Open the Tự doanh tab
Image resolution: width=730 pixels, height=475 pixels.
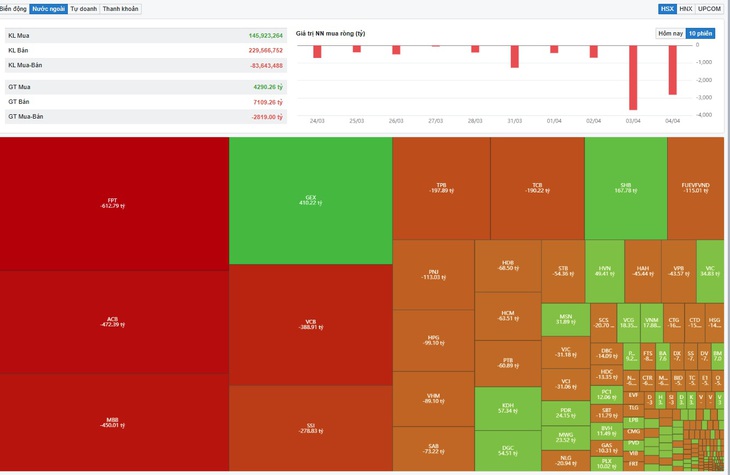[x=84, y=9]
